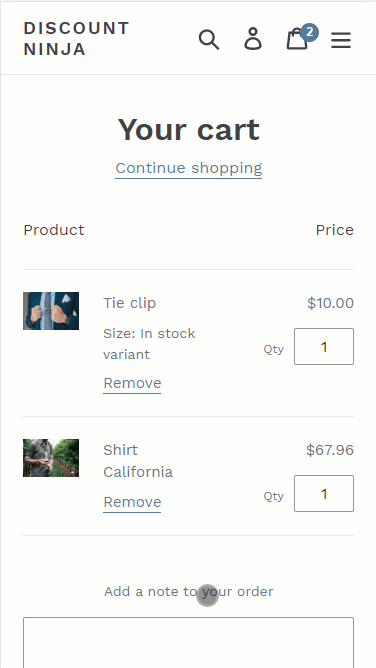
Task: Open the Shirt California product thumbnail
Action: coord(51,458)
